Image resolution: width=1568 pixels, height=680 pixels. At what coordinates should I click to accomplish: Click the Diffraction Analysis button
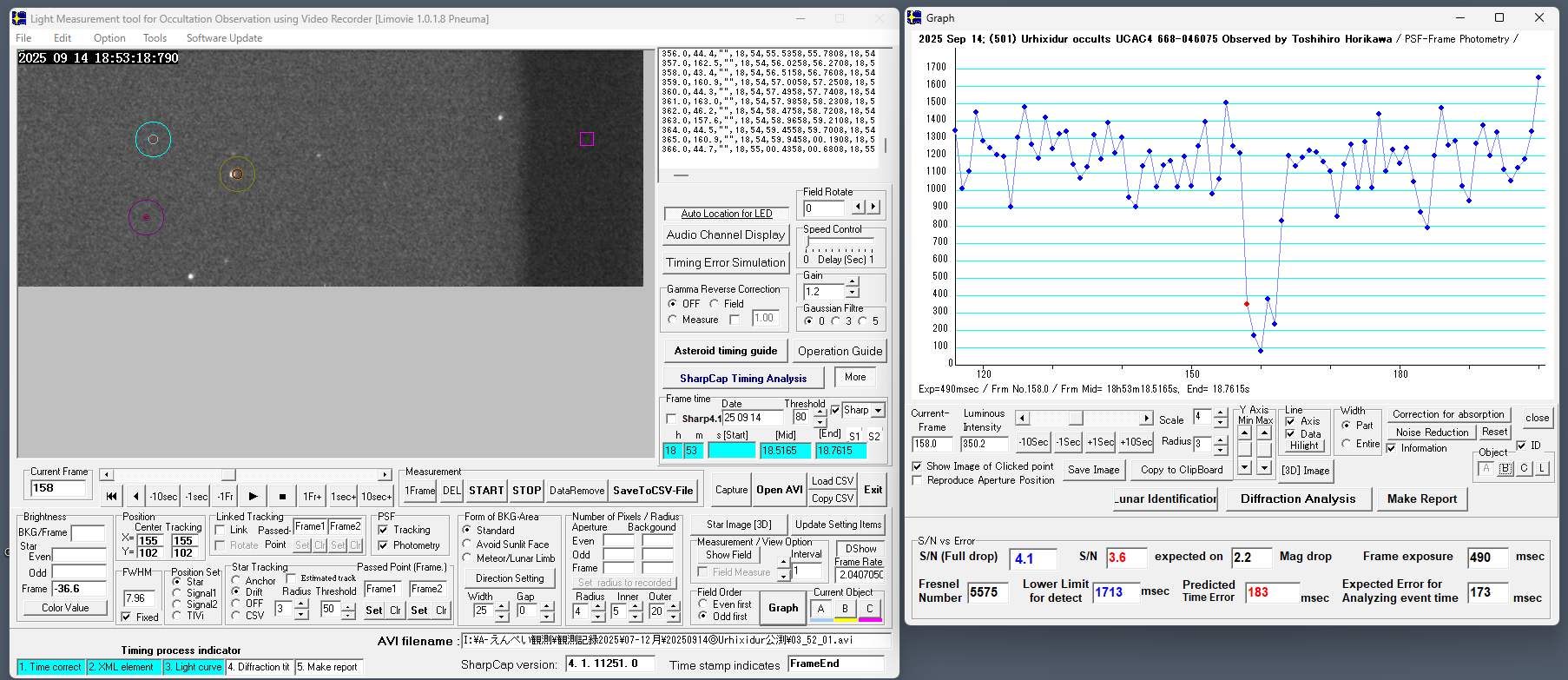point(1297,498)
